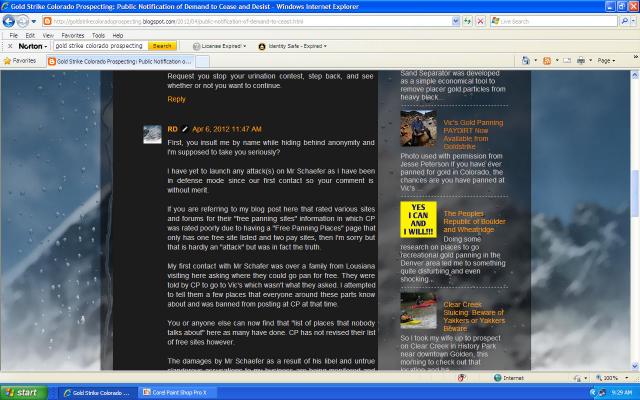Click the 100% zoom level button

point(607,378)
